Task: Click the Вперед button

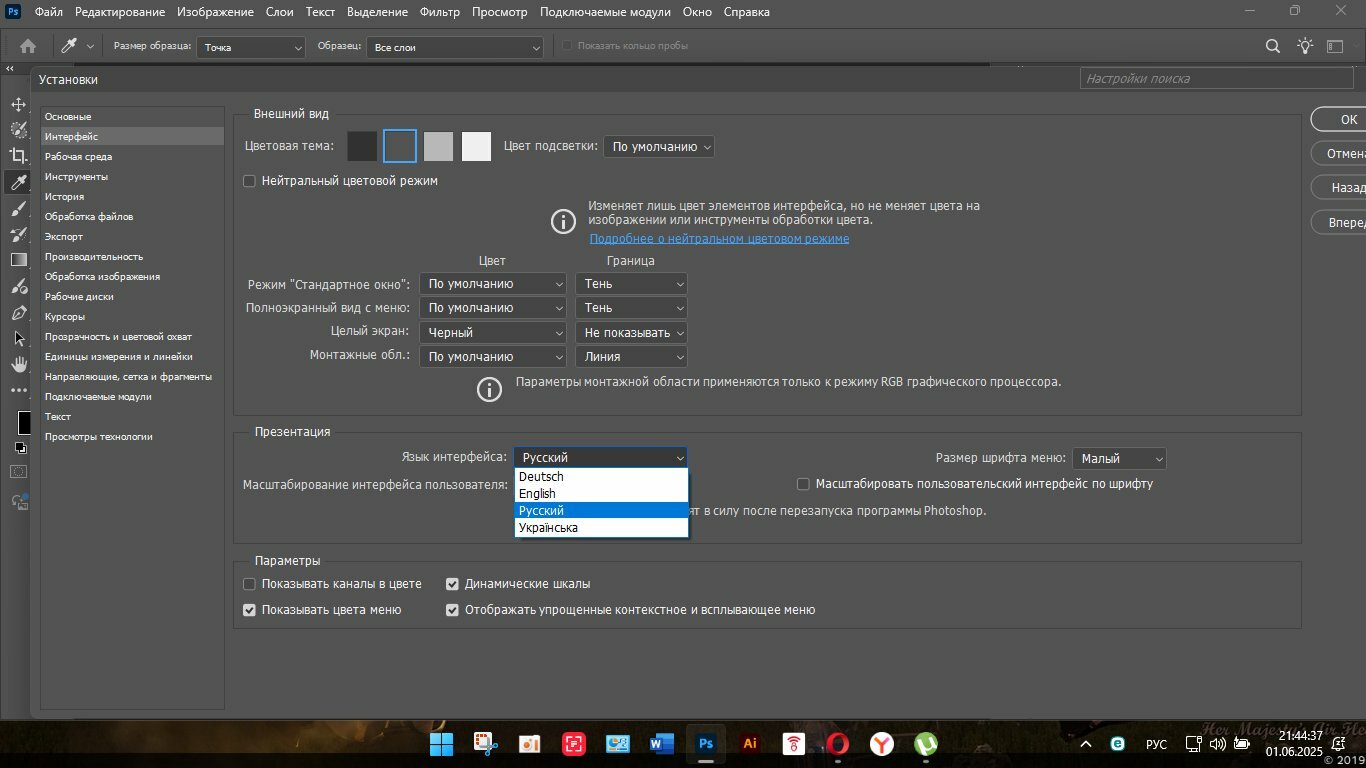Action: click(1340, 222)
